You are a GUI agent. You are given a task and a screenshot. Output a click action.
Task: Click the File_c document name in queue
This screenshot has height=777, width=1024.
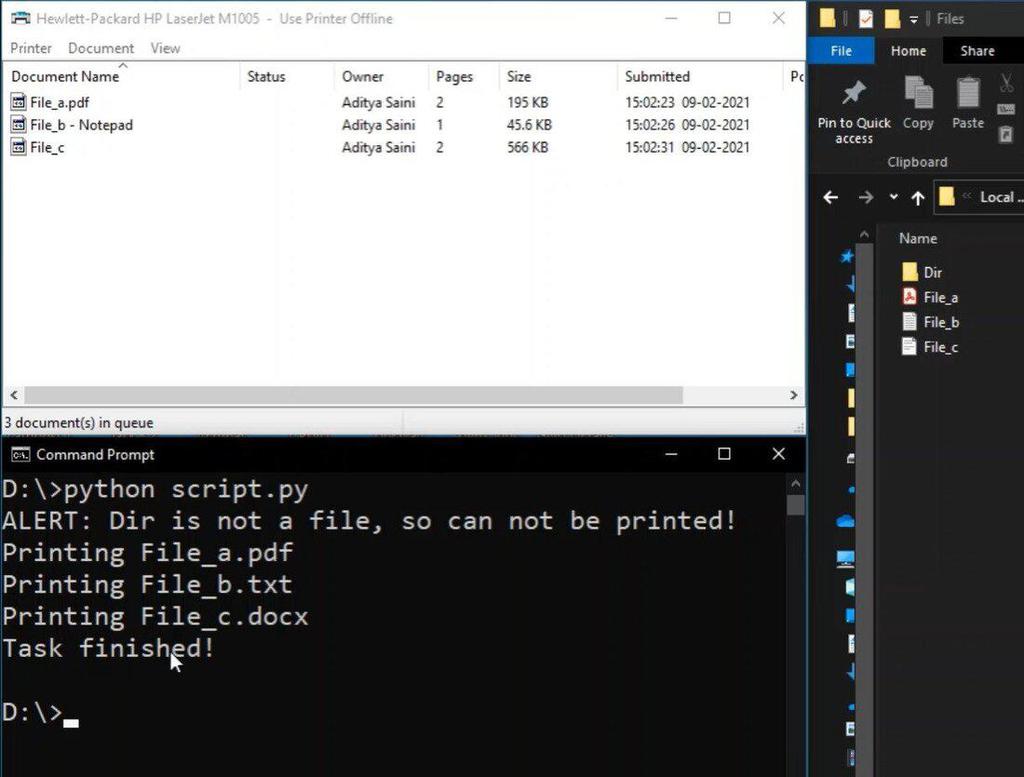pos(47,148)
